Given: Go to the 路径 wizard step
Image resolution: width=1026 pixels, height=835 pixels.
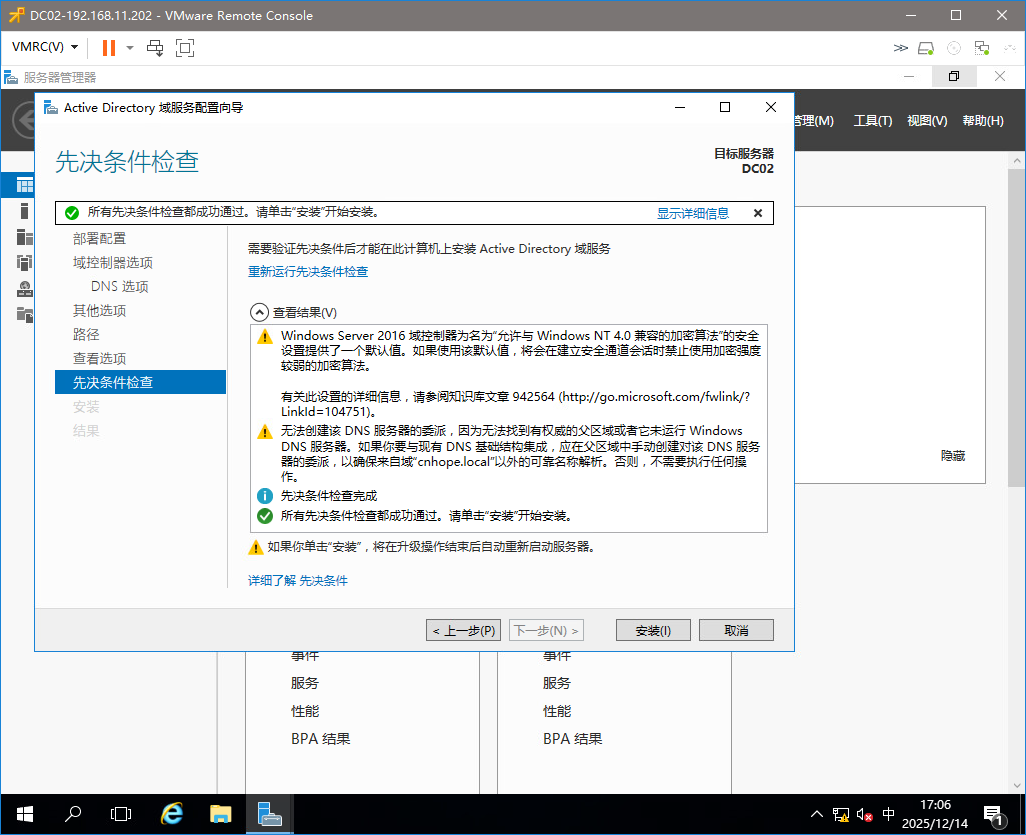Looking at the screenshot, I should coord(86,334).
